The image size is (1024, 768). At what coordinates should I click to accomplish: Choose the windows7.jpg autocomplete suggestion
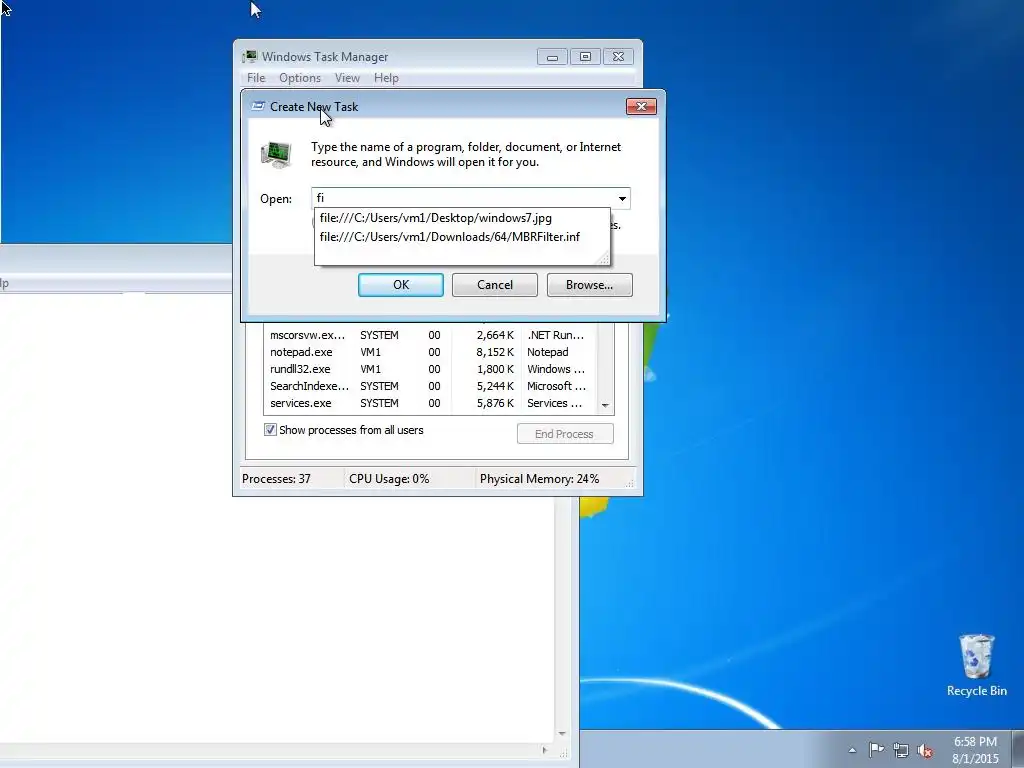pyautogui.click(x=436, y=218)
